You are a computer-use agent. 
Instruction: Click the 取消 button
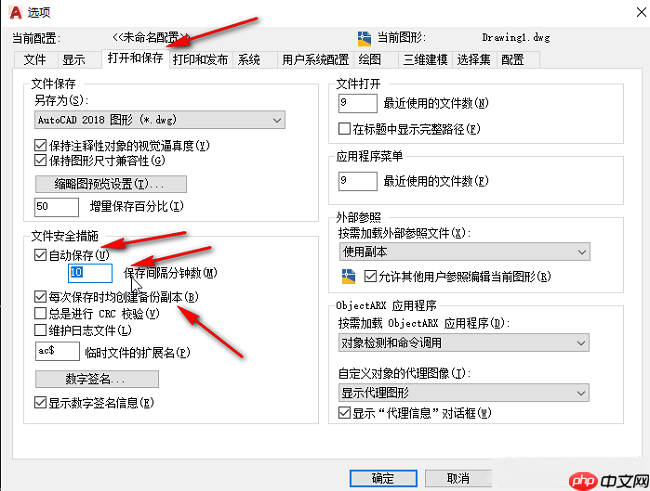(x=458, y=478)
